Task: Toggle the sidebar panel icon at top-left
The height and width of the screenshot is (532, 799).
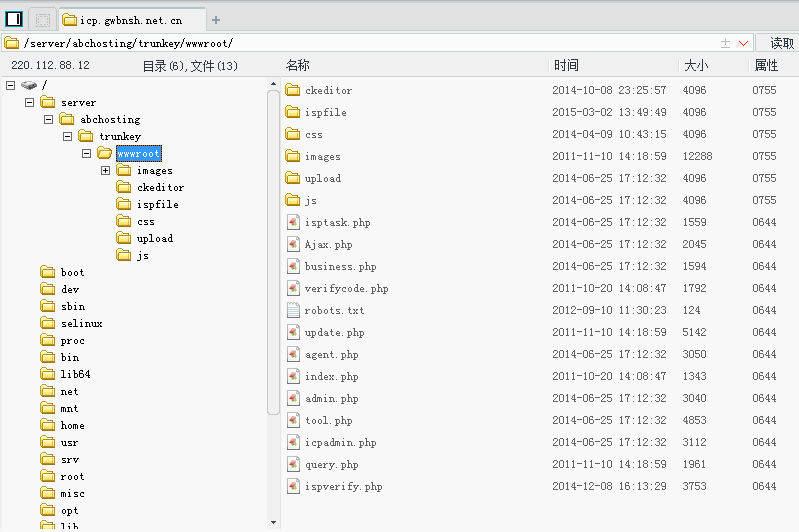Action: (x=14, y=19)
